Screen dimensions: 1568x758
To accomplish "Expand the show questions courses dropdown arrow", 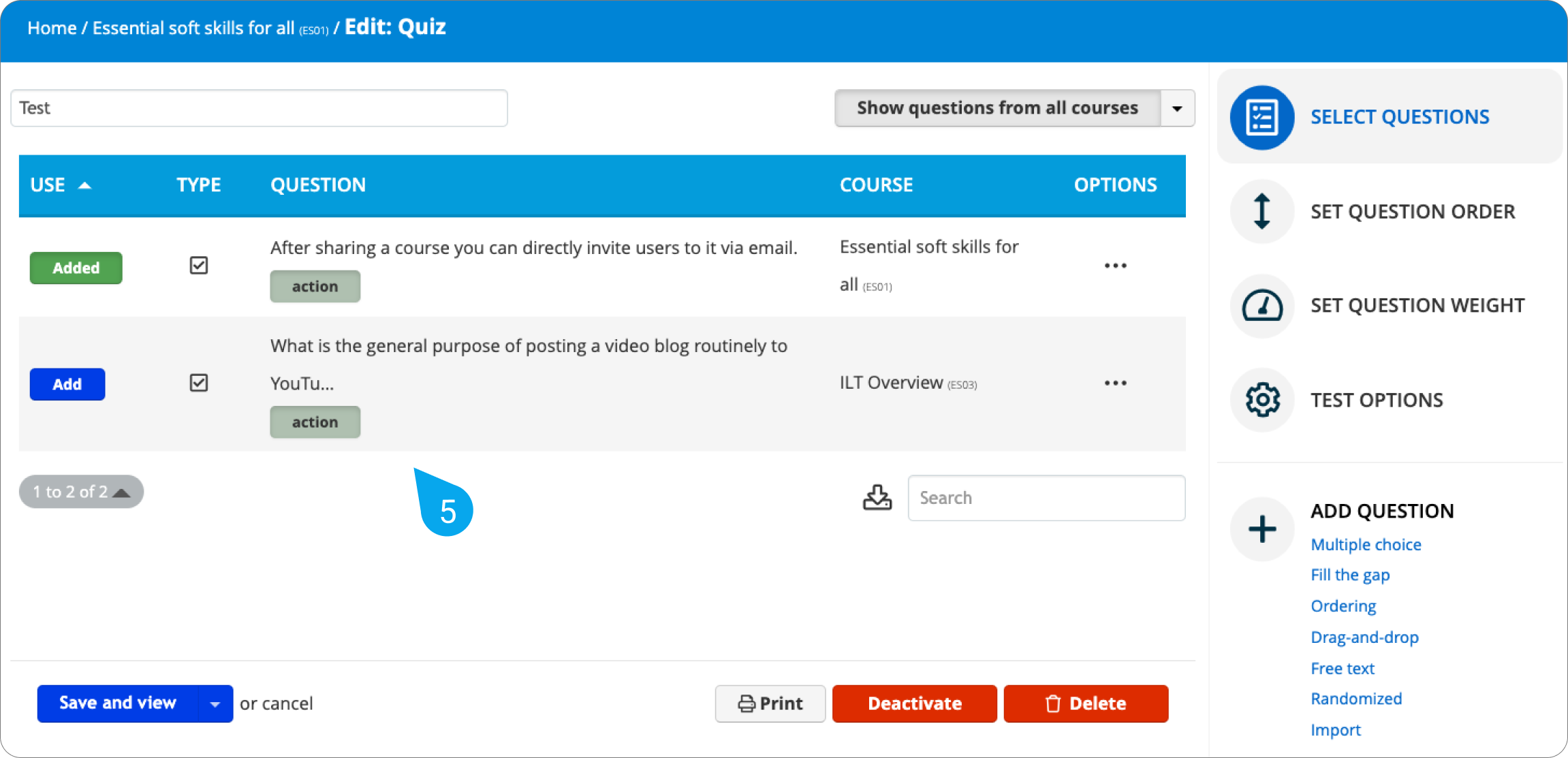I will click(1177, 108).
